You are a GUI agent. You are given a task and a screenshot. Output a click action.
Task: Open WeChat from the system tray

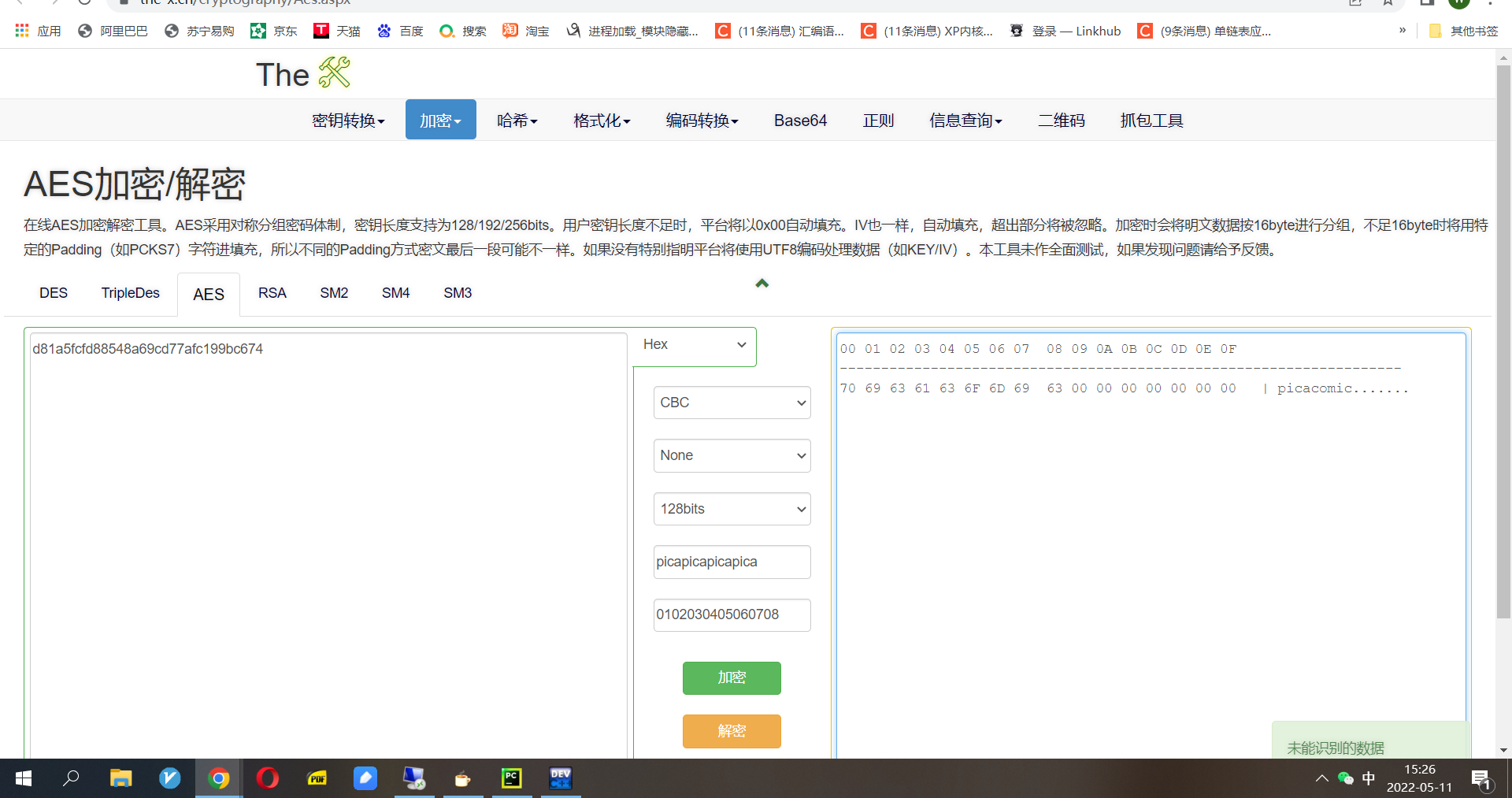click(x=1346, y=778)
